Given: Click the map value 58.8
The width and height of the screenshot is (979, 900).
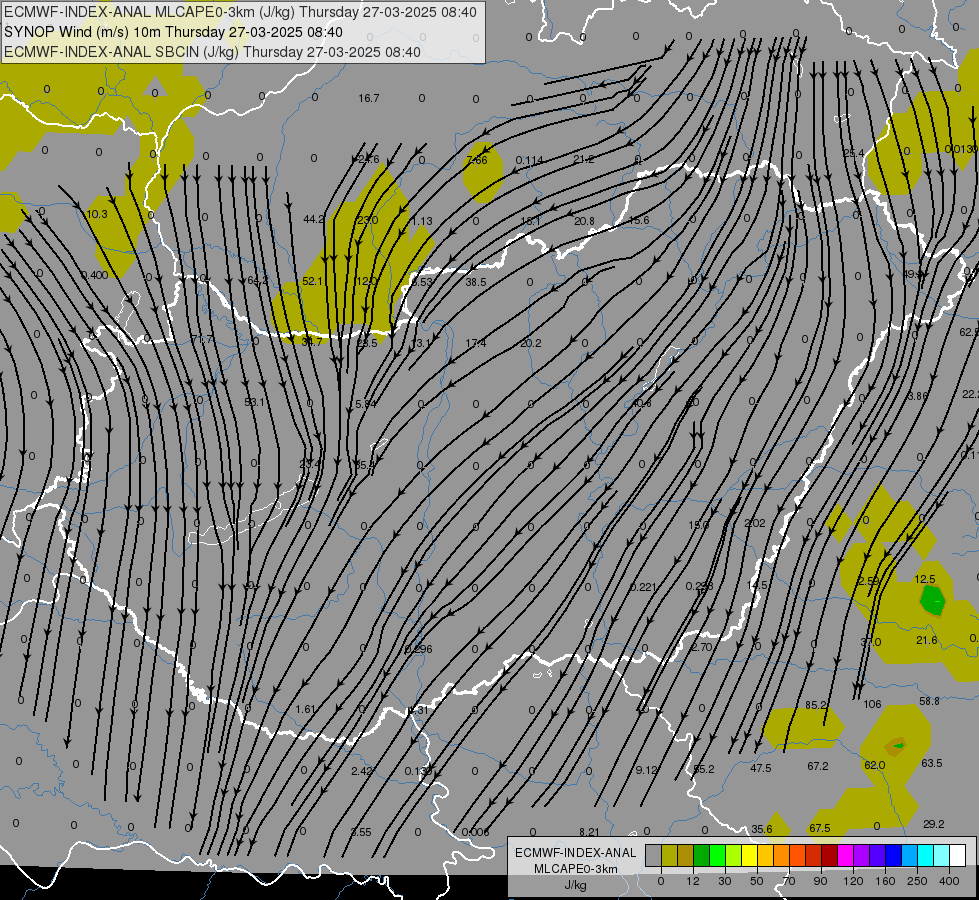Looking at the screenshot, I should [x=930, y=701].
